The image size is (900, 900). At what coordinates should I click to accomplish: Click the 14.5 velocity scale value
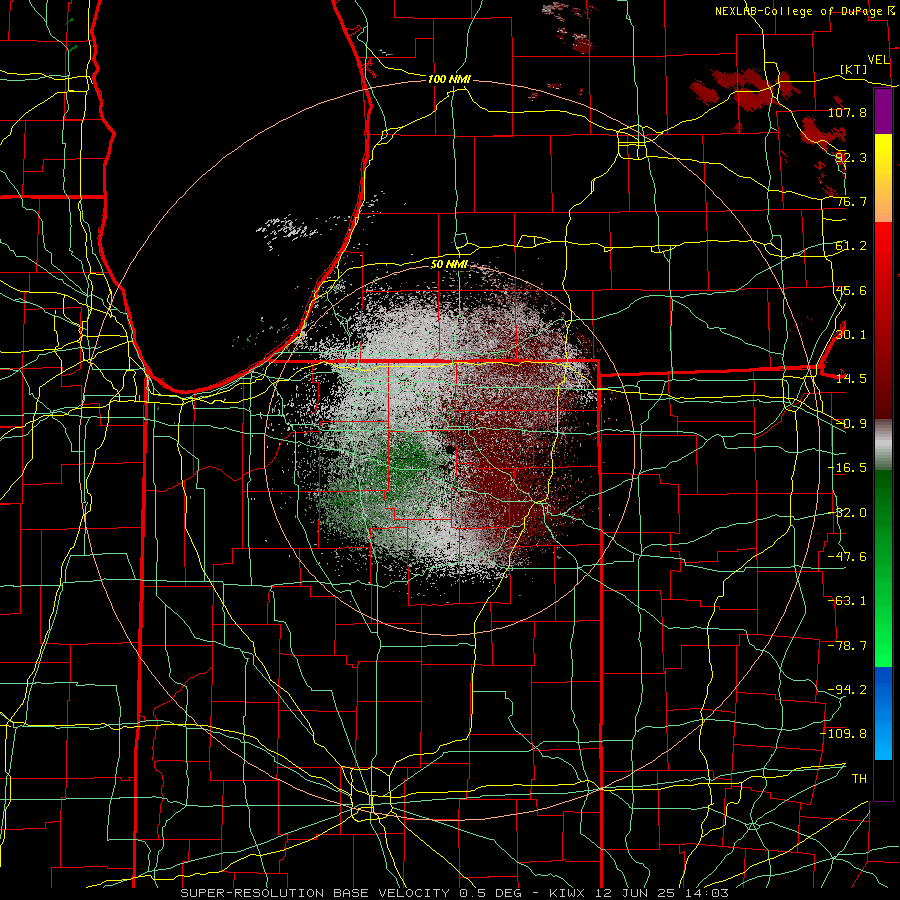click(851, 379)
